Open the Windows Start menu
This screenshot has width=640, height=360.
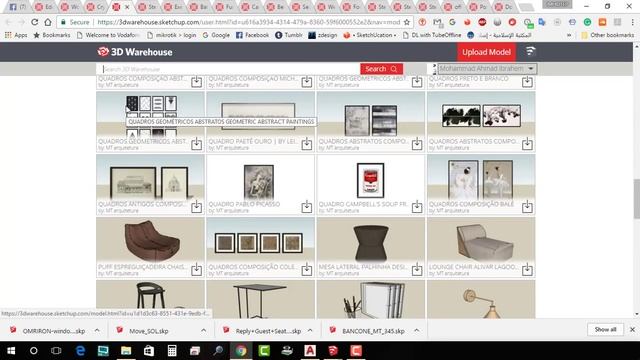pyautogui.click(x=11, y=351)
